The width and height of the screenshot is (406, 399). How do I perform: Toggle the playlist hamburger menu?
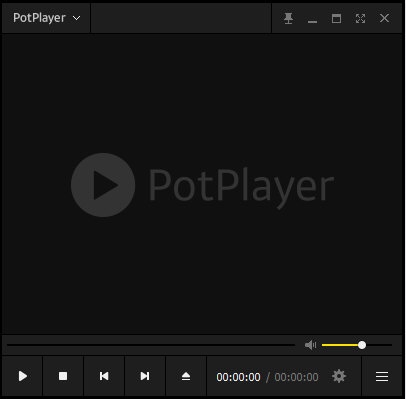(x=382, y=376)
